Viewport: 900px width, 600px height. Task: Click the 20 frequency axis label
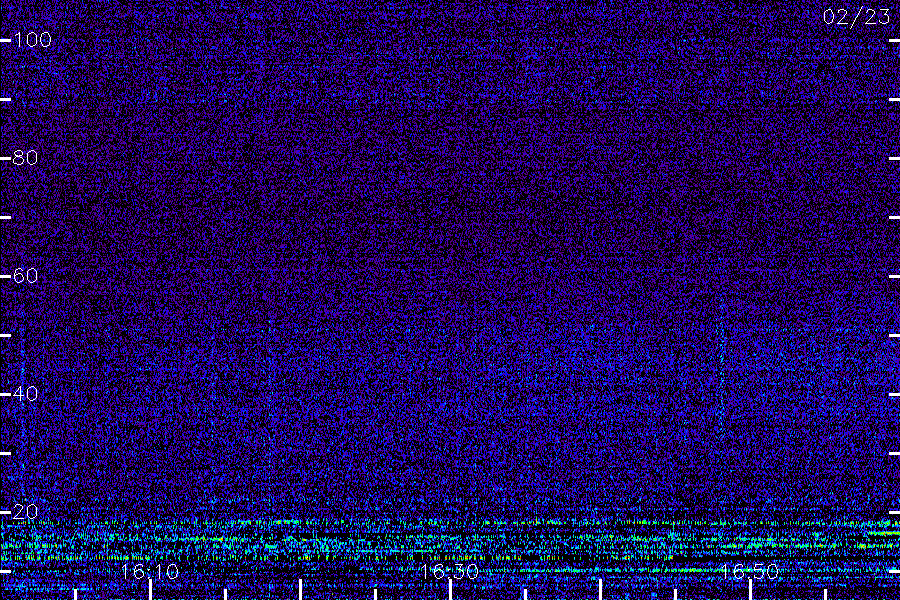[25, 512]
